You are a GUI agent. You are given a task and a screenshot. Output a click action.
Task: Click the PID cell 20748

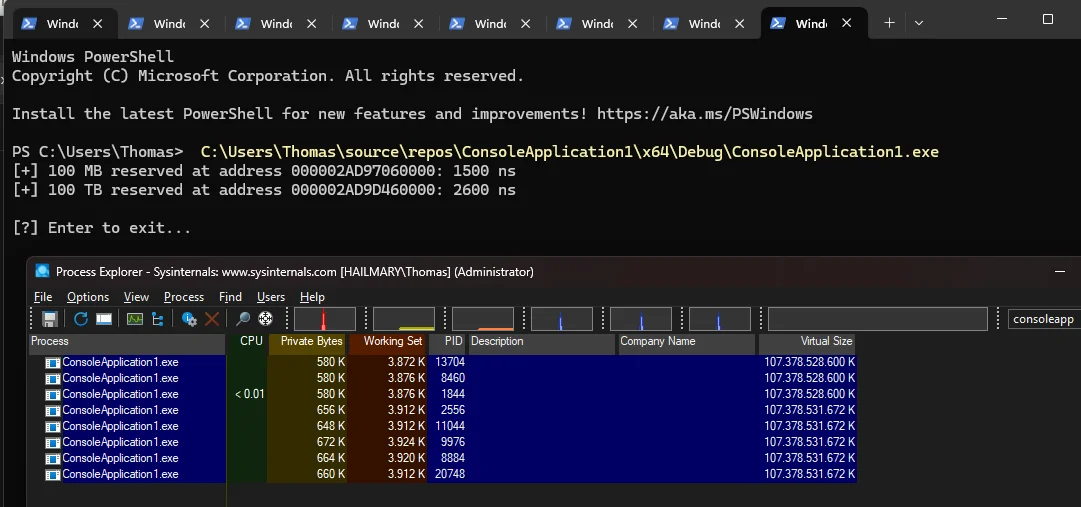click(449, 475)
